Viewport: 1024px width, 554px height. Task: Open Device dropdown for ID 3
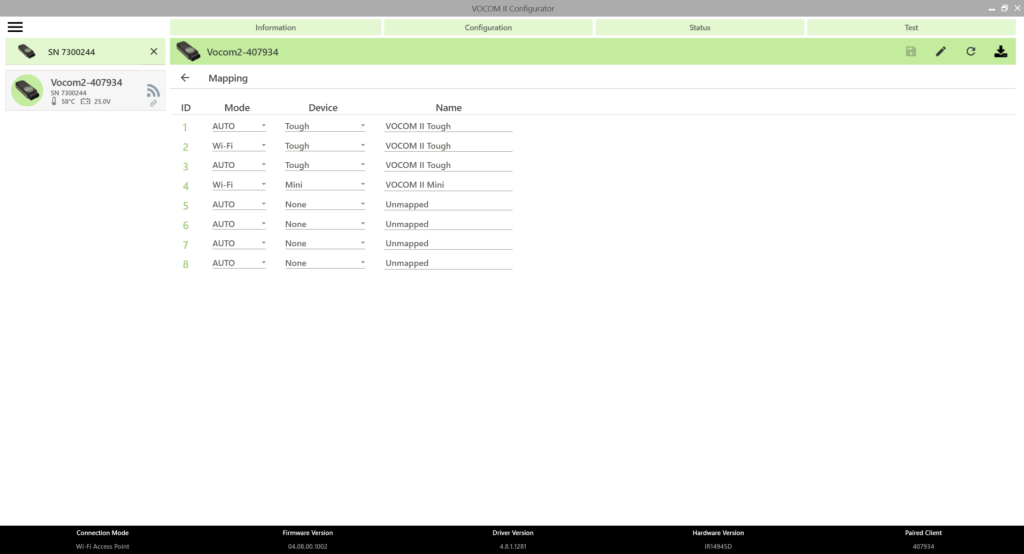point(325,165)
